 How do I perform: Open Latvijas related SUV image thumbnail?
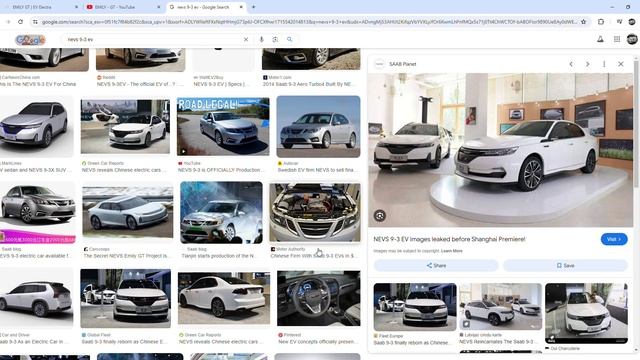click(x=500, y=307)
